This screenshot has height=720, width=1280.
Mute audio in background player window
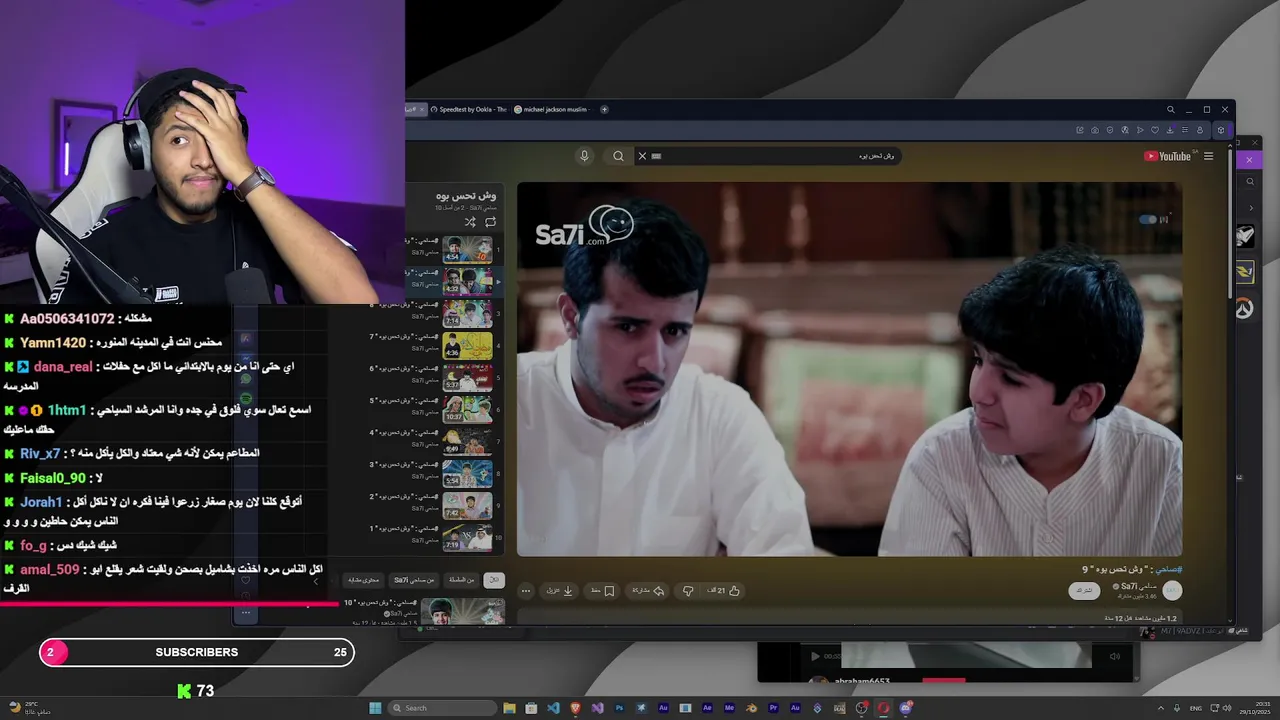1114,656
